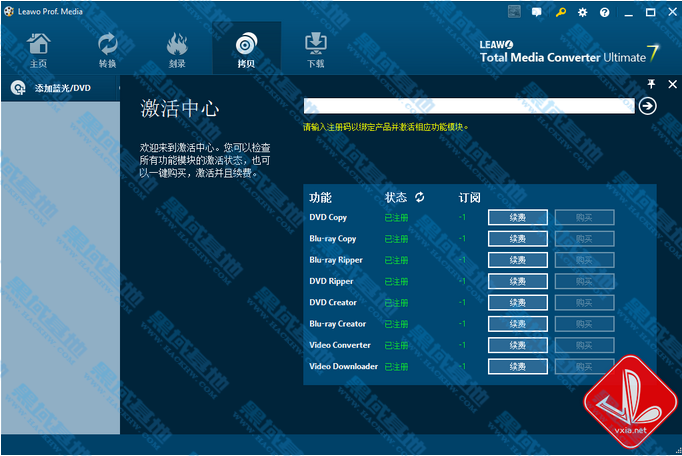Click the 功能 column header
Screen dimensions: 682x456
coord(320,198)
